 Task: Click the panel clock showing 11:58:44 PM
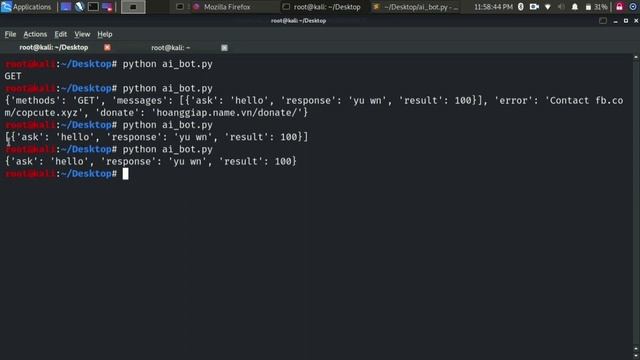tap(493, 7)
